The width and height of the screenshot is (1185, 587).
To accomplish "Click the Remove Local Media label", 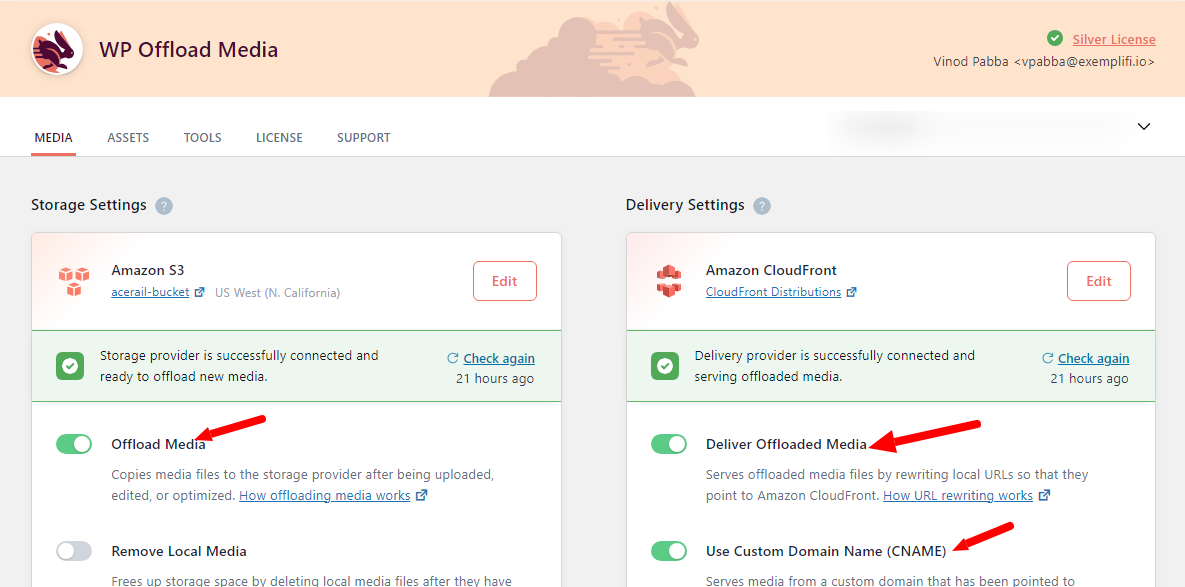I will [x=179, y=551].
